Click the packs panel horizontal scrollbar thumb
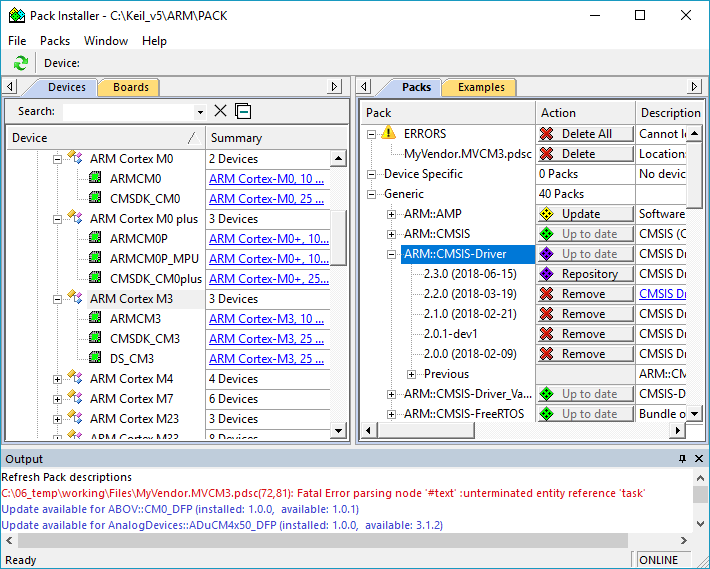Screen dimensions: 710x569 click(x=426, y=430)
